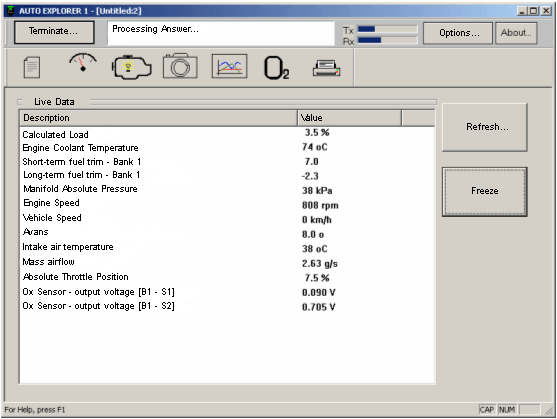
Task: Click the camera freeze frame icon
Action: tap(180, 66)
